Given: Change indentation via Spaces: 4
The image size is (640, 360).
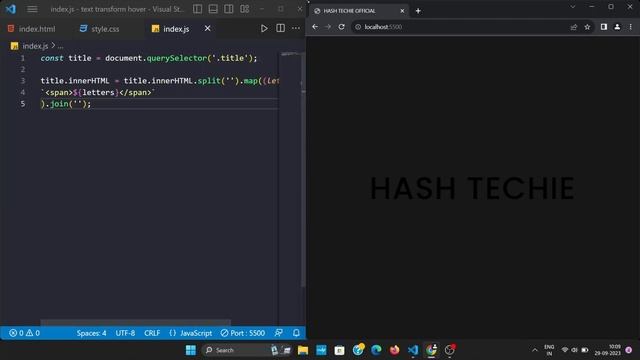Looking at the screenshot, I should (91, 333).
